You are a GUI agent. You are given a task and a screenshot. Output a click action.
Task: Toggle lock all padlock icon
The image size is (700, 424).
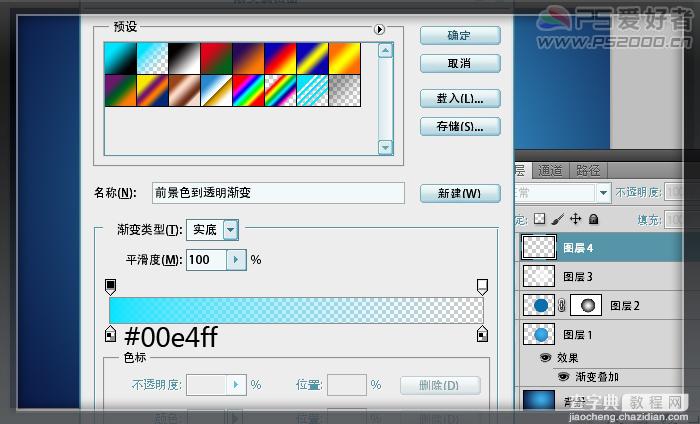[x=593, y=219]
